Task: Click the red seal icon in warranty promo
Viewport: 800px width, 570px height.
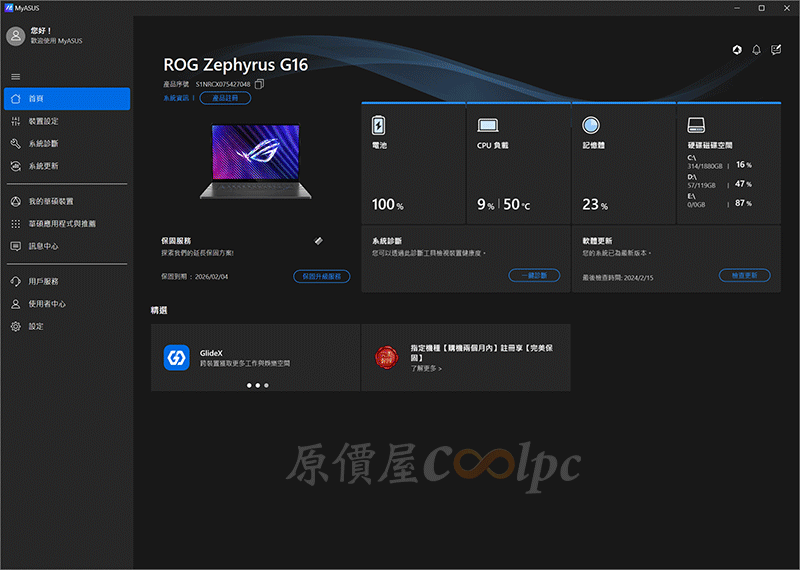Action: pyautogui.click(x=386, y=357)
